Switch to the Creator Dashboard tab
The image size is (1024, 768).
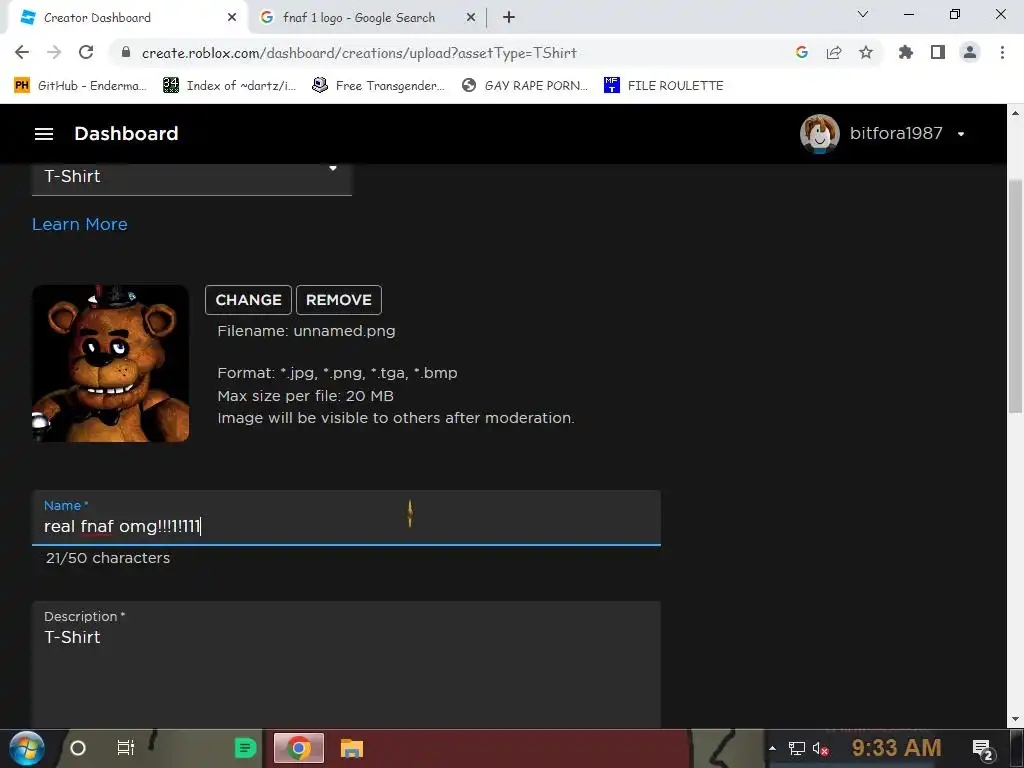[x=125, y=18]
